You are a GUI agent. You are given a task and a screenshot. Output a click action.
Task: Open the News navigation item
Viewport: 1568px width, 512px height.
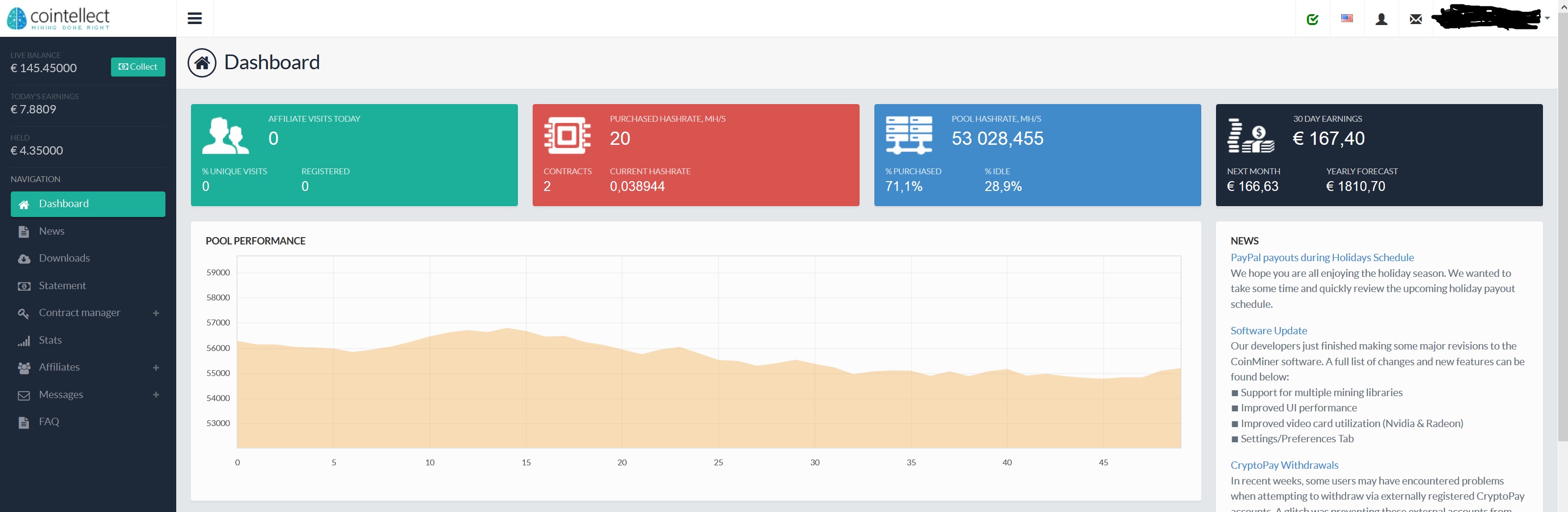(x=52, y=231)
